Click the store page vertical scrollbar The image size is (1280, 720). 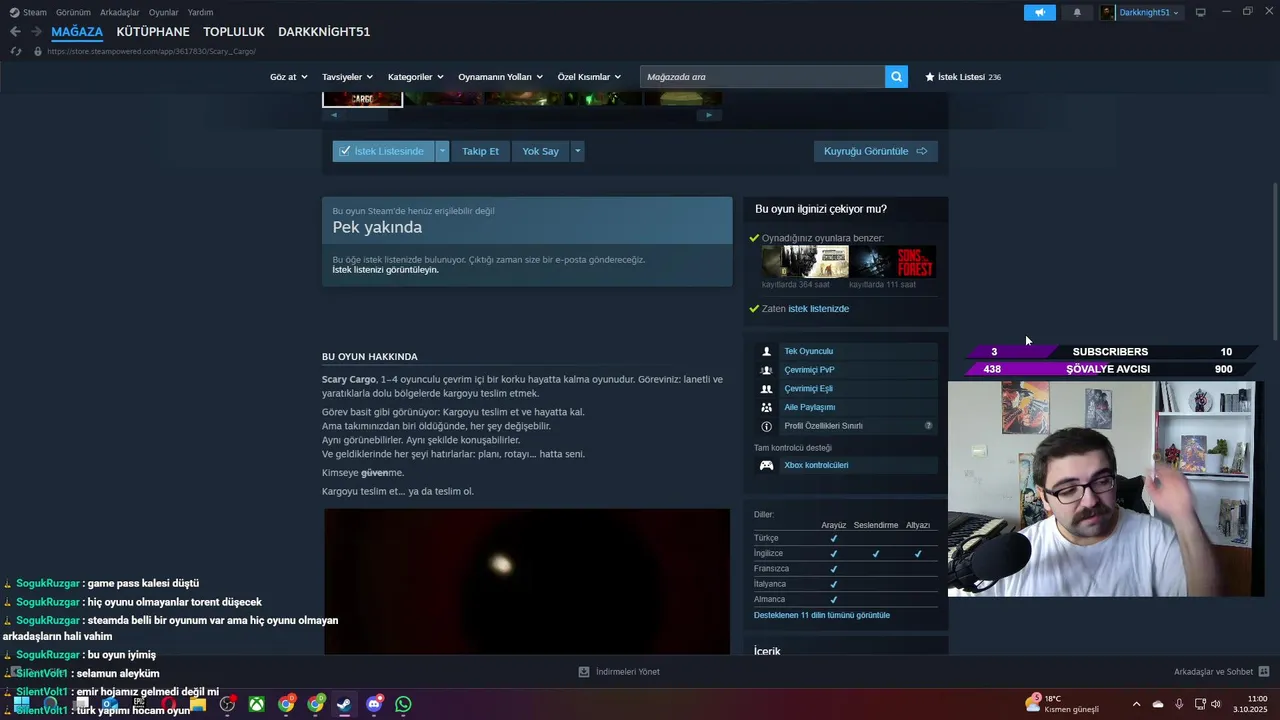(1274, 260)
